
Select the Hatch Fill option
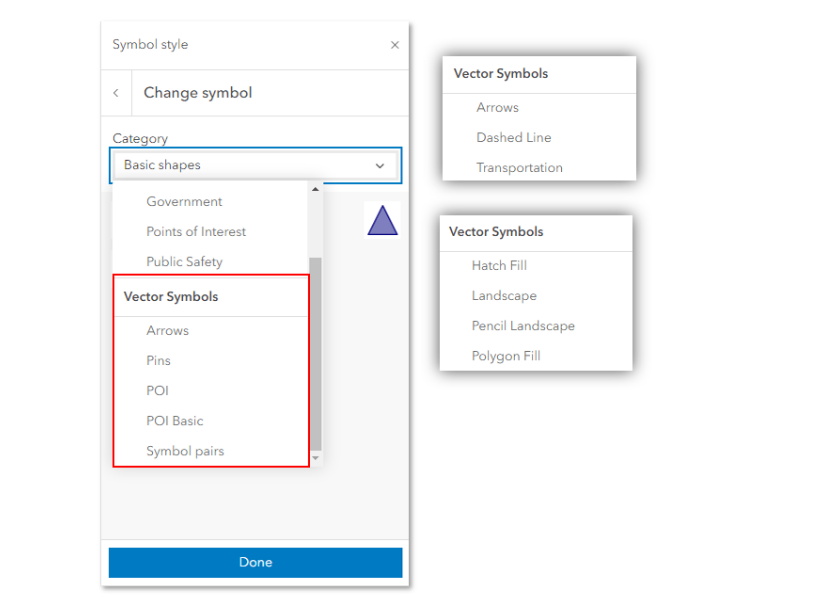[499, 266]
